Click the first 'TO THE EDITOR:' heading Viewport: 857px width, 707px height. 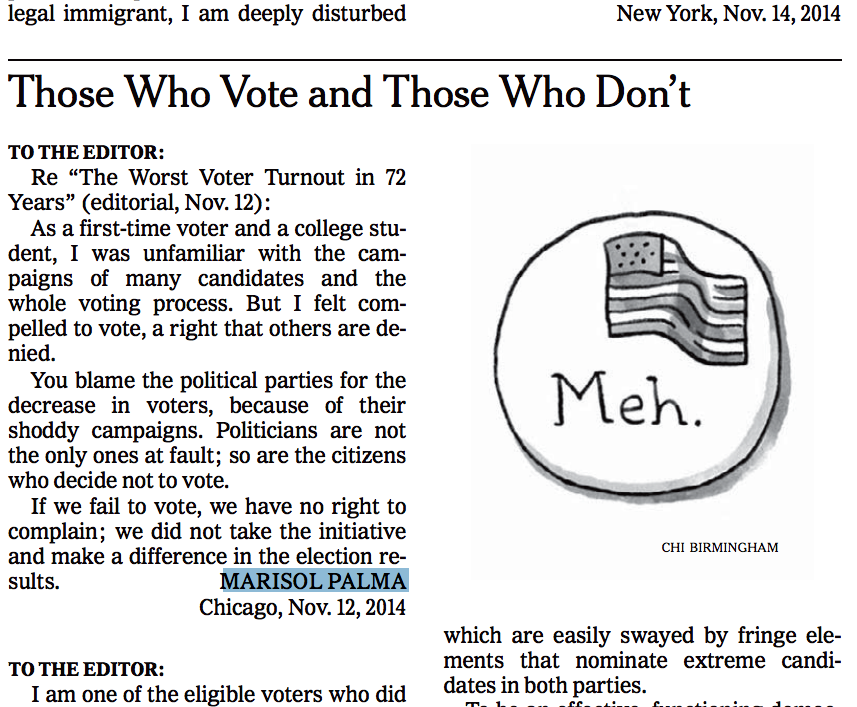coord(86,152)
